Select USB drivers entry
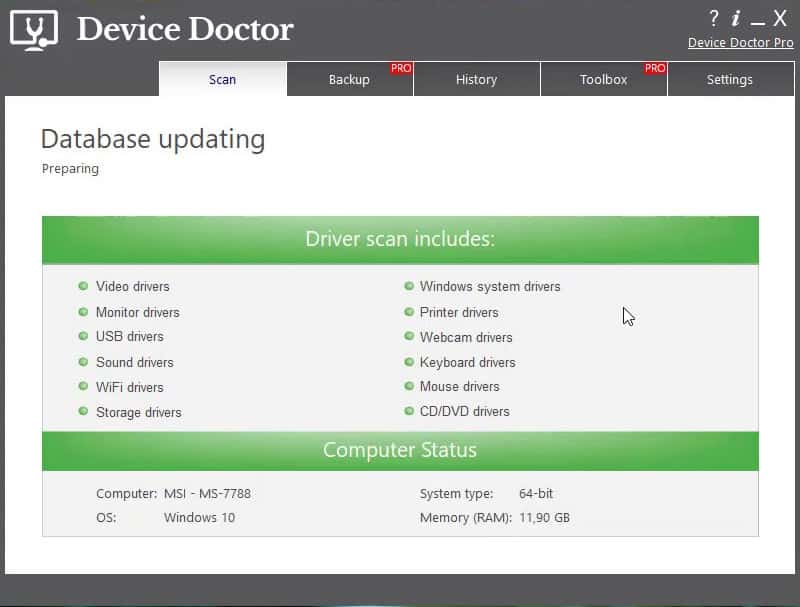 point(130,337)
